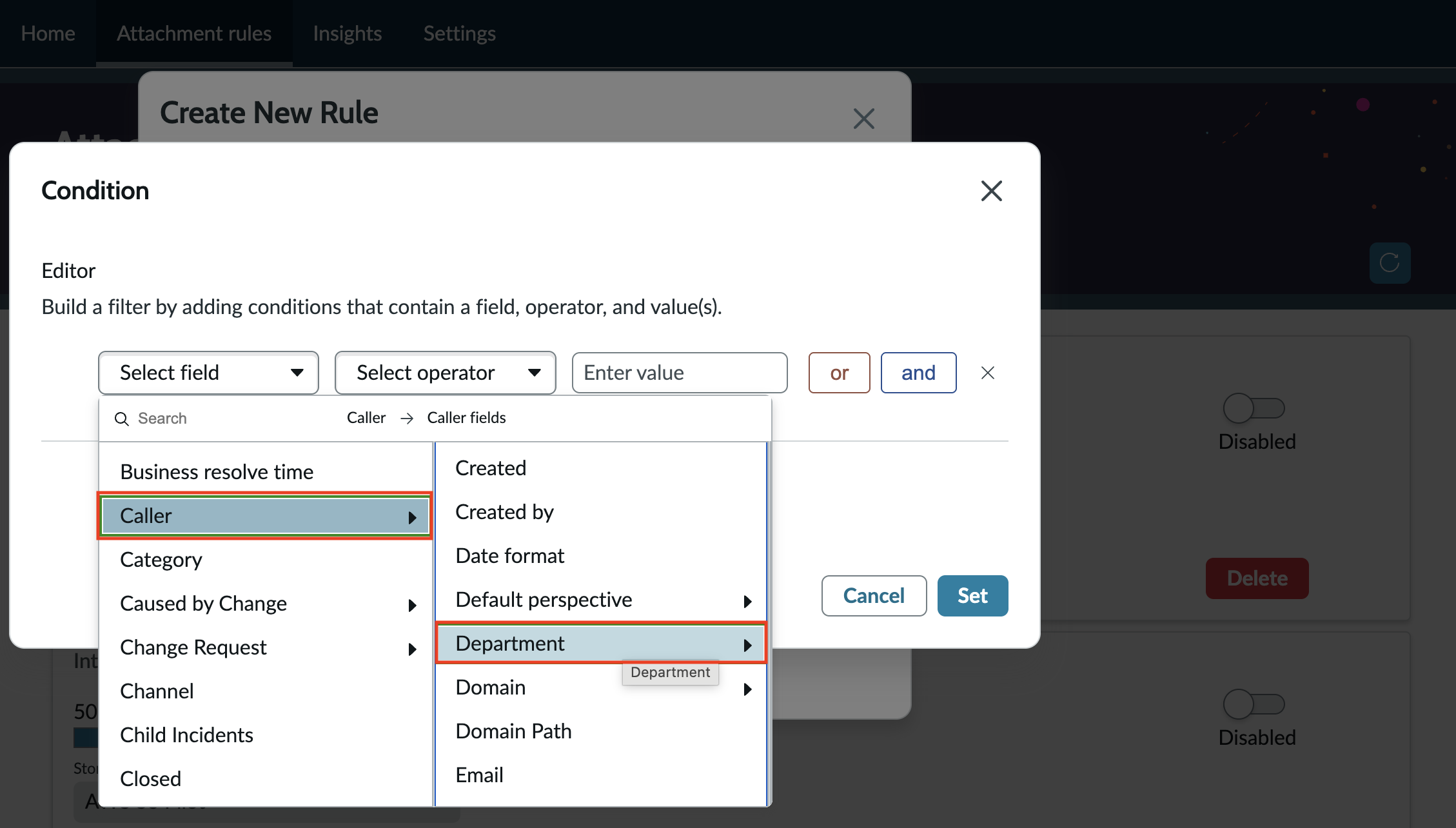
Task: Click the Set button
Action: click(x=972, y=596)
